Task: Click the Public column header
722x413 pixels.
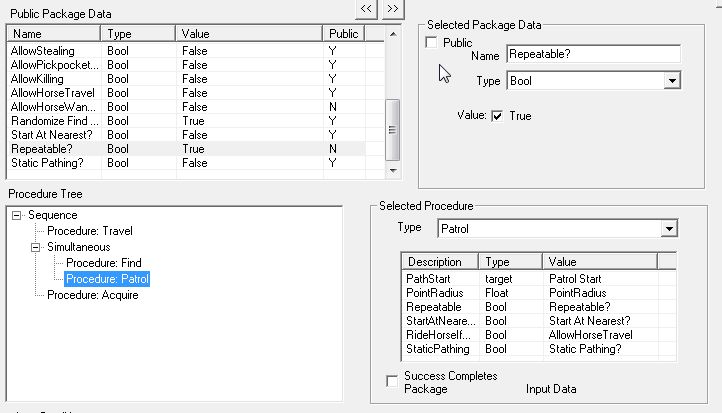Action: pyautogui.click(x=351, y=33)
